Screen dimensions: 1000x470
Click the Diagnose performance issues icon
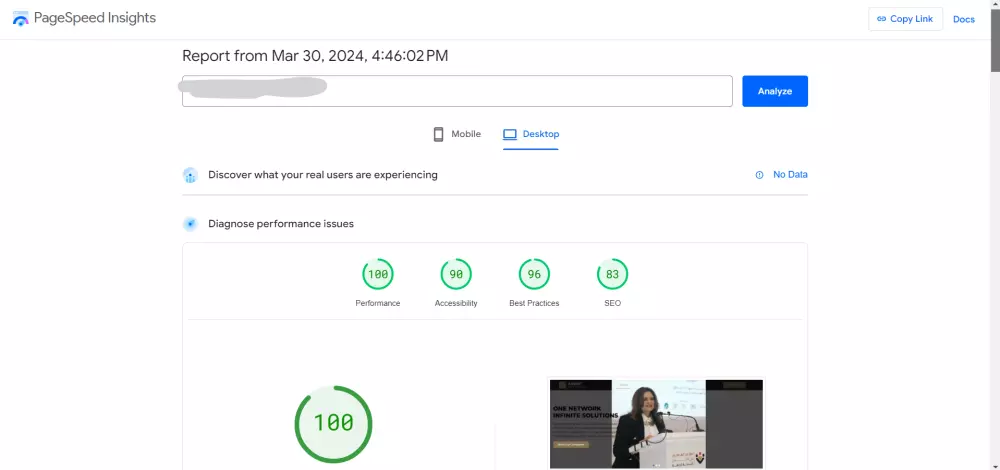tap(190, 224)
